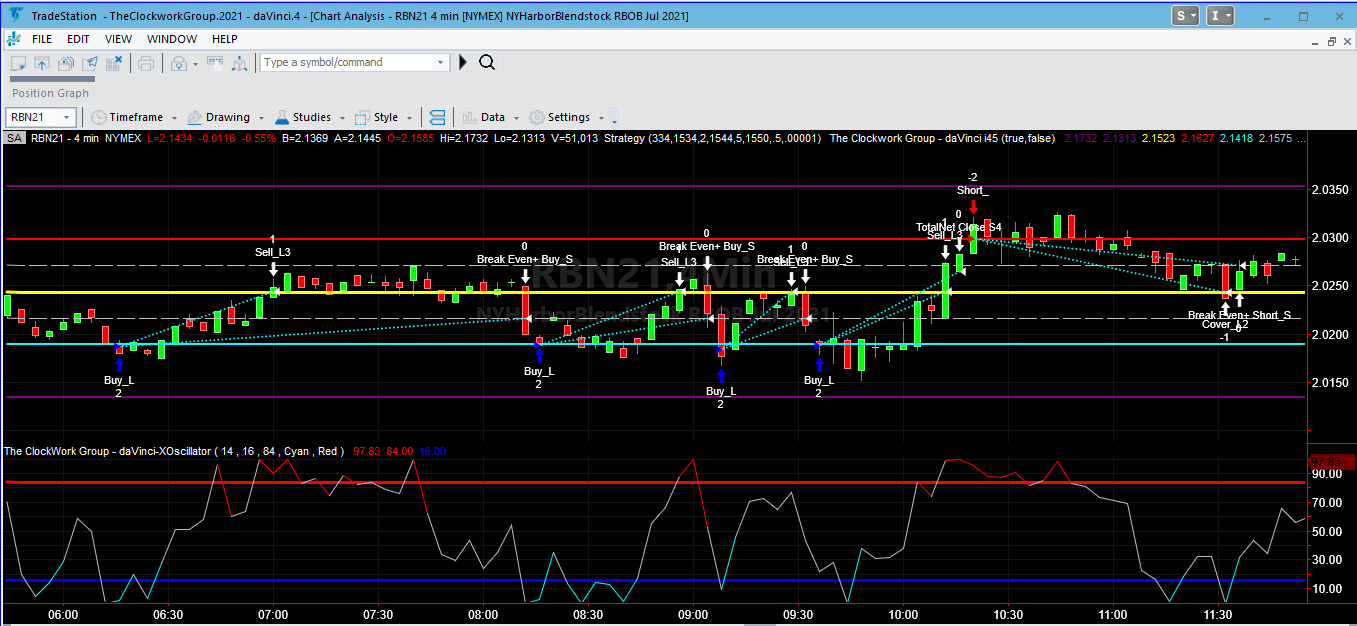Click the black play arrow button
Screen dimensions: 1357x626
tap(463, 62)
